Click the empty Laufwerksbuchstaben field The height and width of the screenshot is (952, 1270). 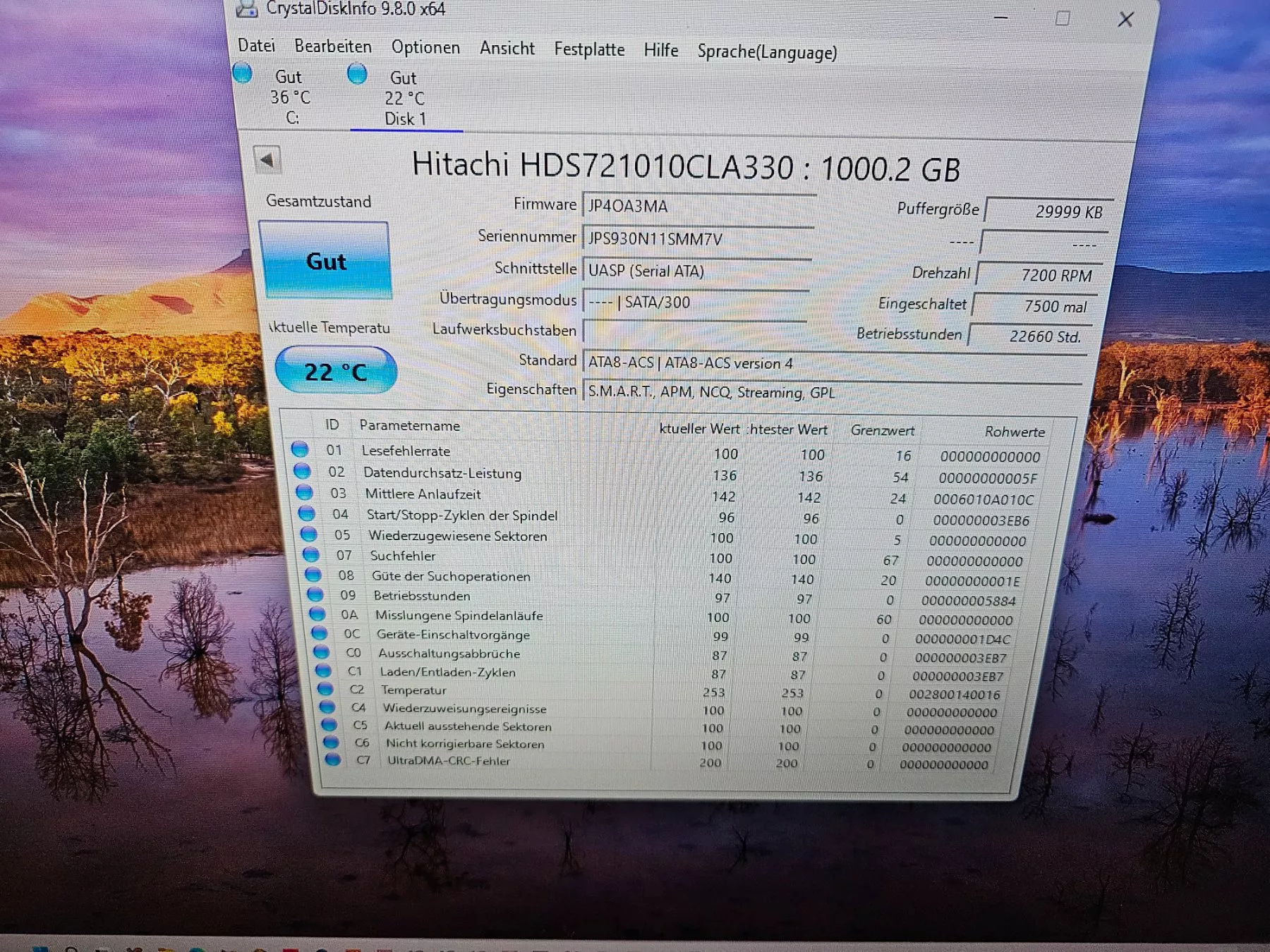tap(694, 331)
